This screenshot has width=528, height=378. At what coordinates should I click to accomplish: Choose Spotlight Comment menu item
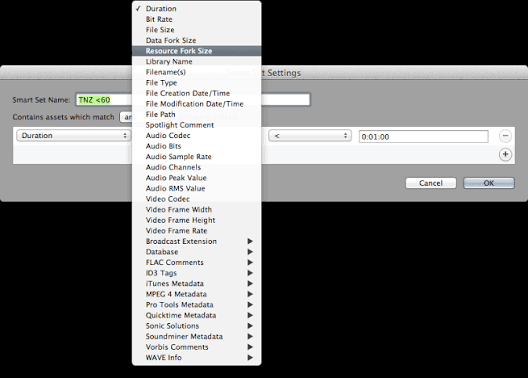[197, 125]
